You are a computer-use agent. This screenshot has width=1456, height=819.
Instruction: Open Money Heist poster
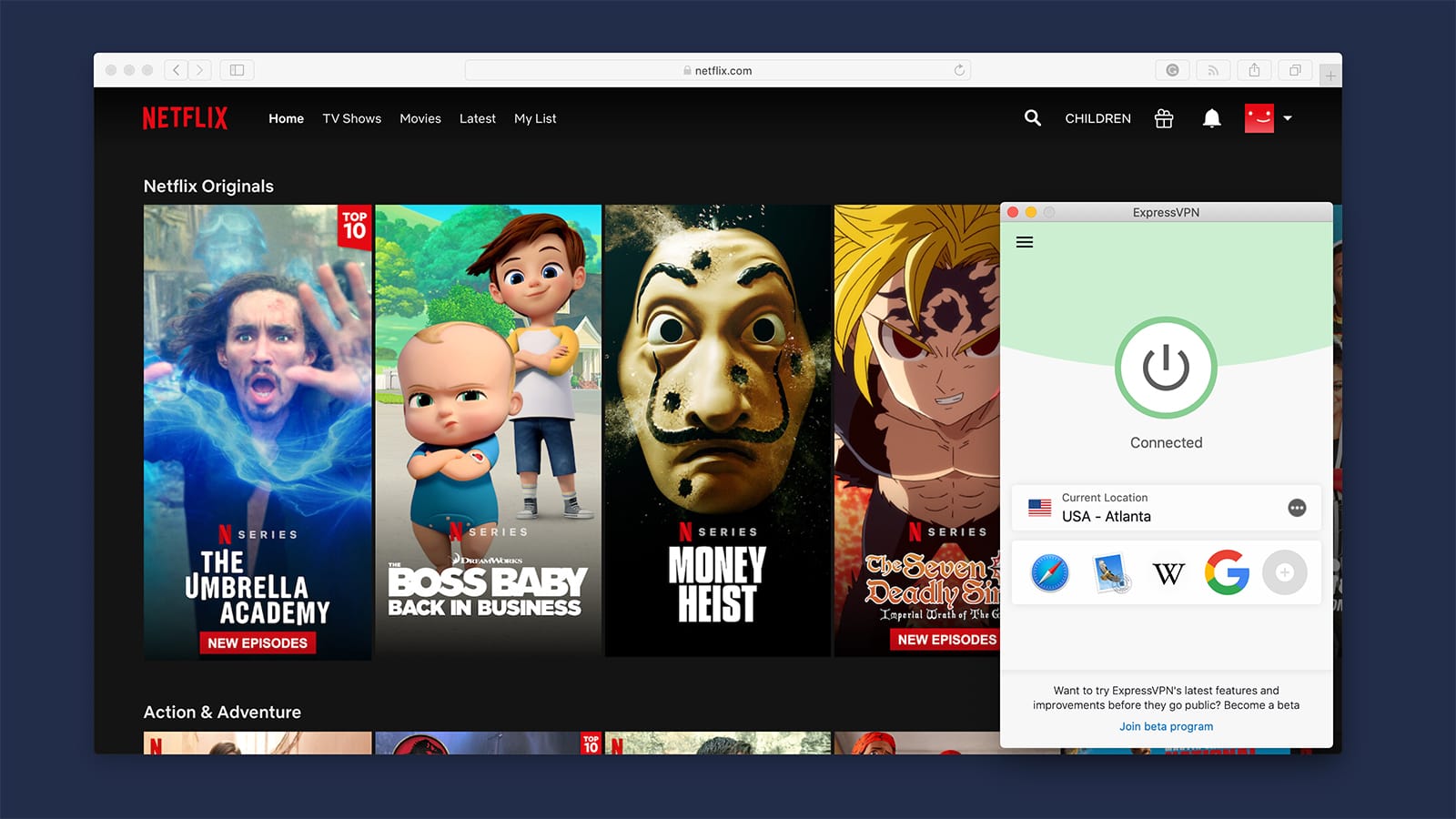click(718, 430)
